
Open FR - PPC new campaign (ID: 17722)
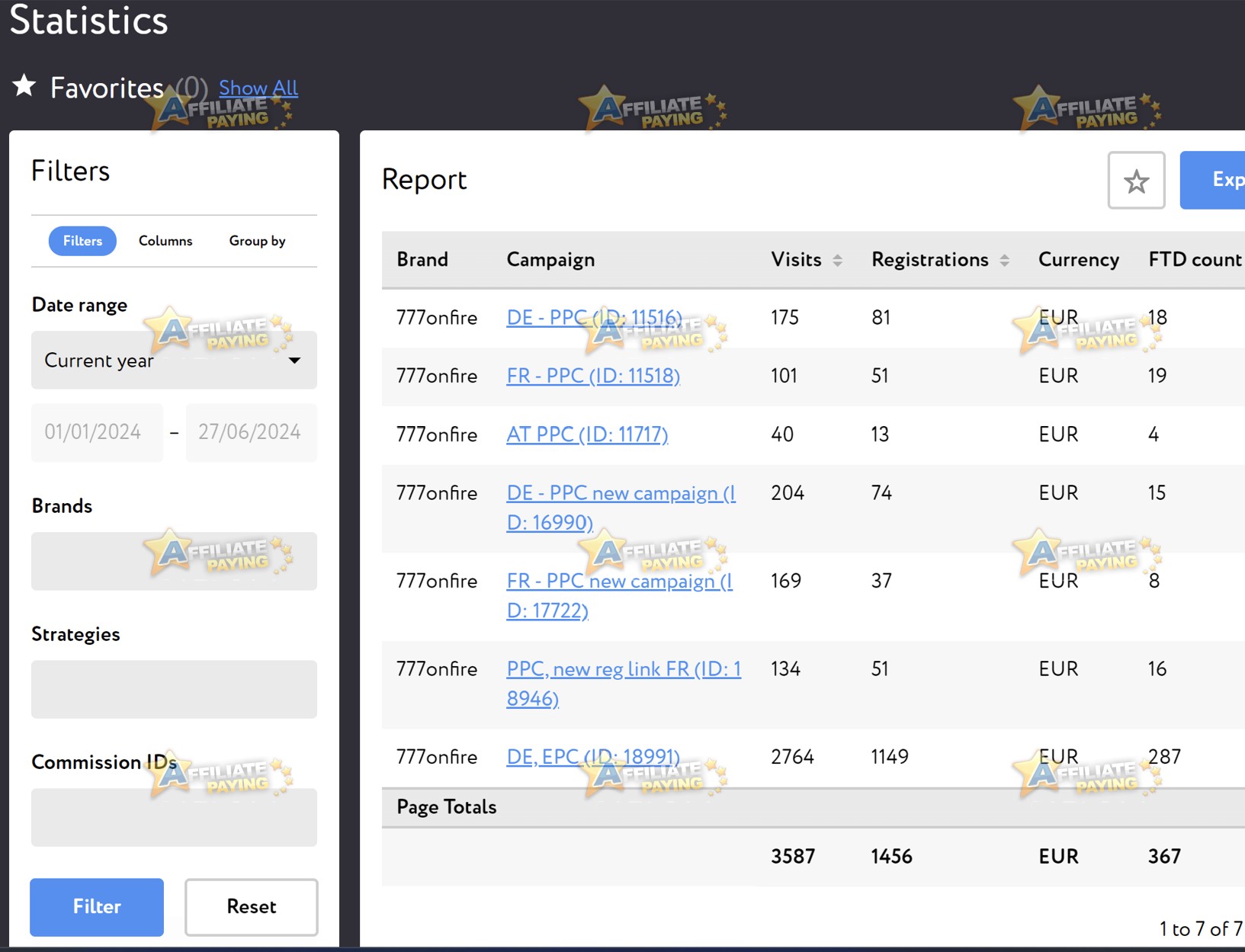pos(619,595)
